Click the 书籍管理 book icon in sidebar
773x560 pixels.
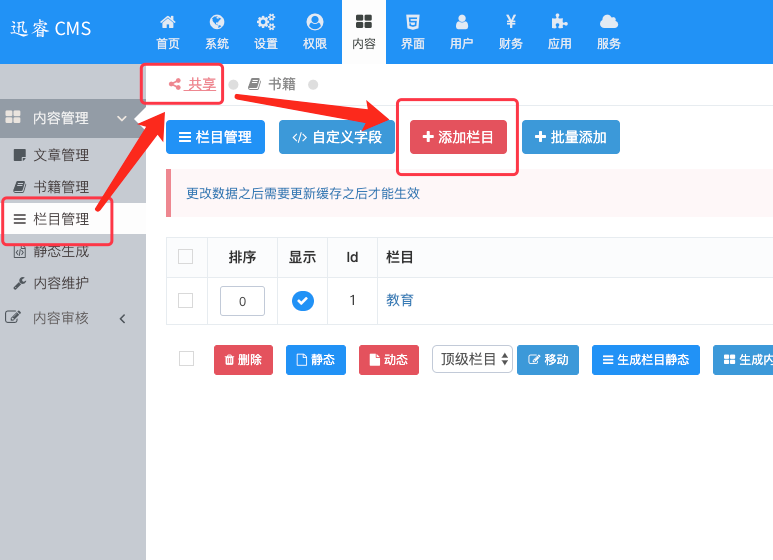tap(20, 187)
